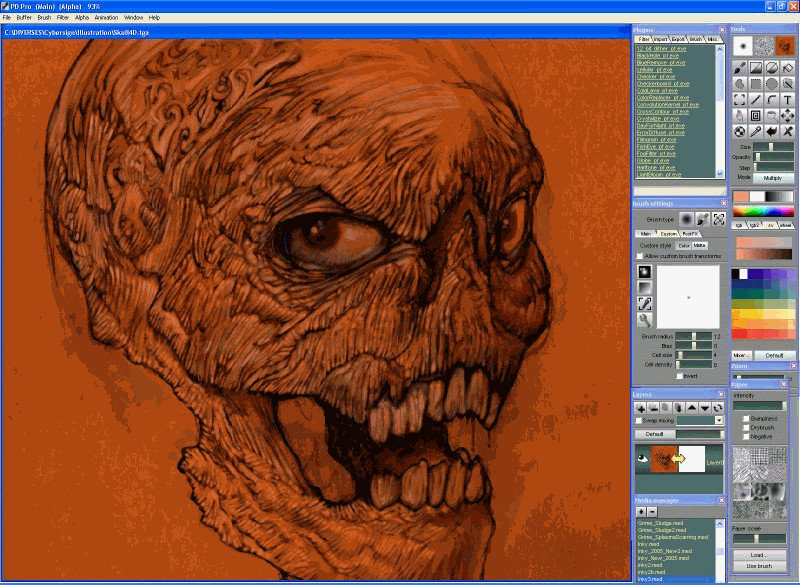Enable Allow custom brush transforms checkbox
The width and height of the screenshot is (800, 585).
pos(640,256)
